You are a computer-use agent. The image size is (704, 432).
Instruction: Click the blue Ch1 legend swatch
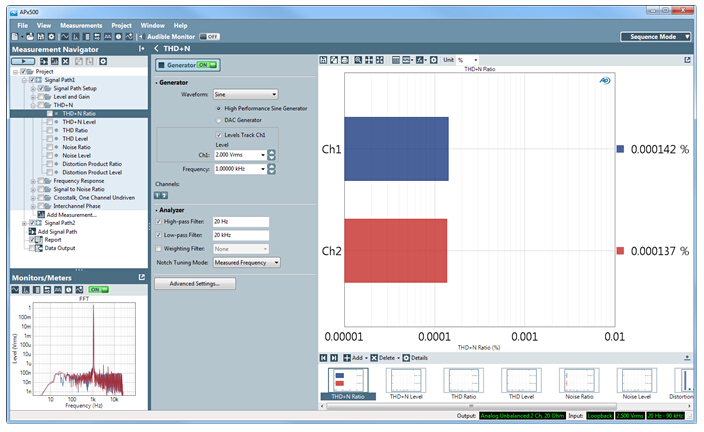620,149
